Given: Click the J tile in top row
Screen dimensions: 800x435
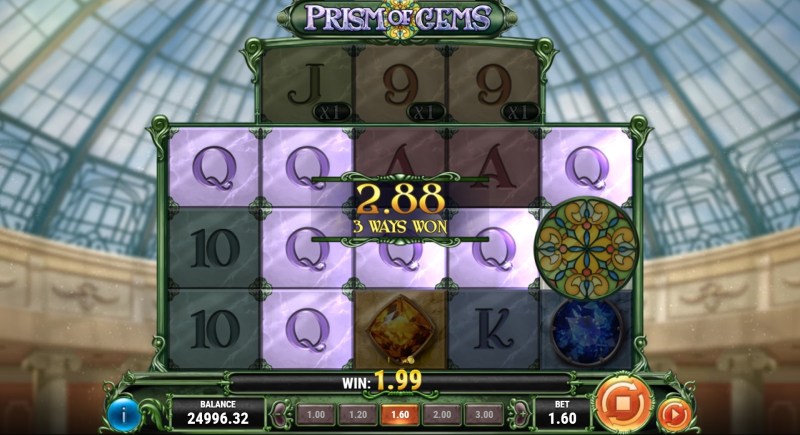Looking at the screenshot, I should pyautogui.click(x=307, y=85).
